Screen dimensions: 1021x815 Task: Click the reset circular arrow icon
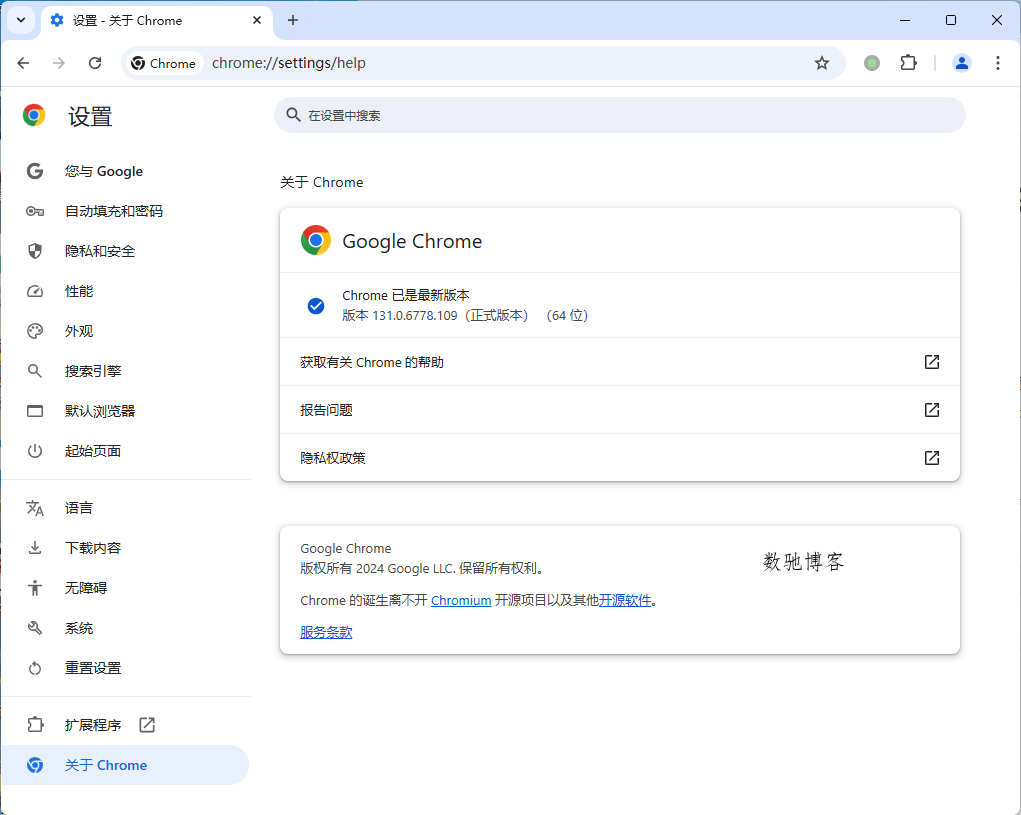click(35, 668)
